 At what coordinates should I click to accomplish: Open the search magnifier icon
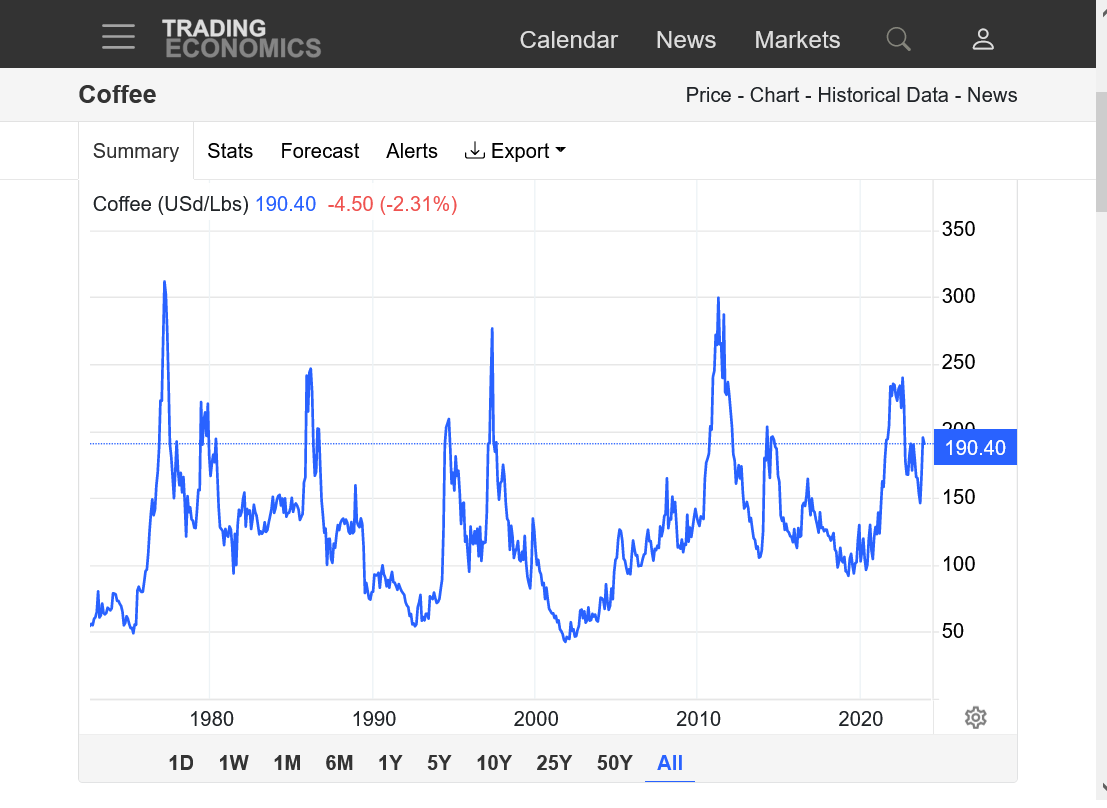coord(898,39)
